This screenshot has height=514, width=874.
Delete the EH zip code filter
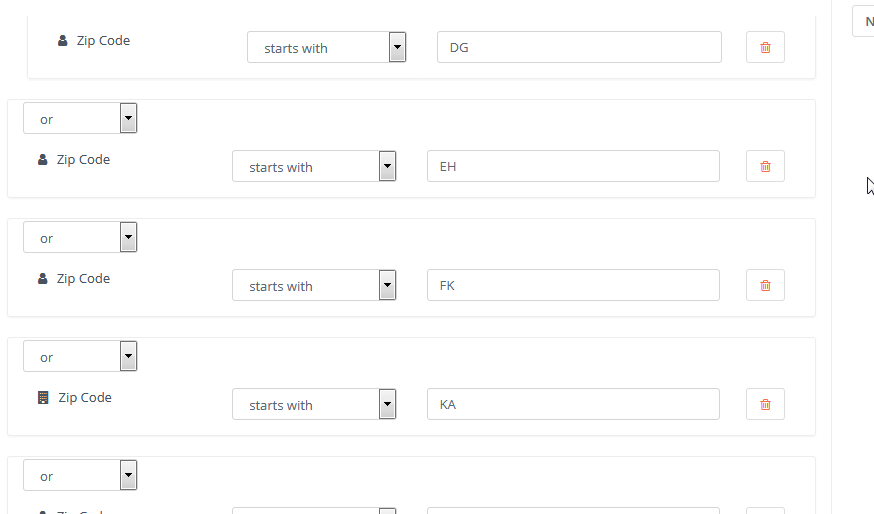click(x=765, y=166)
